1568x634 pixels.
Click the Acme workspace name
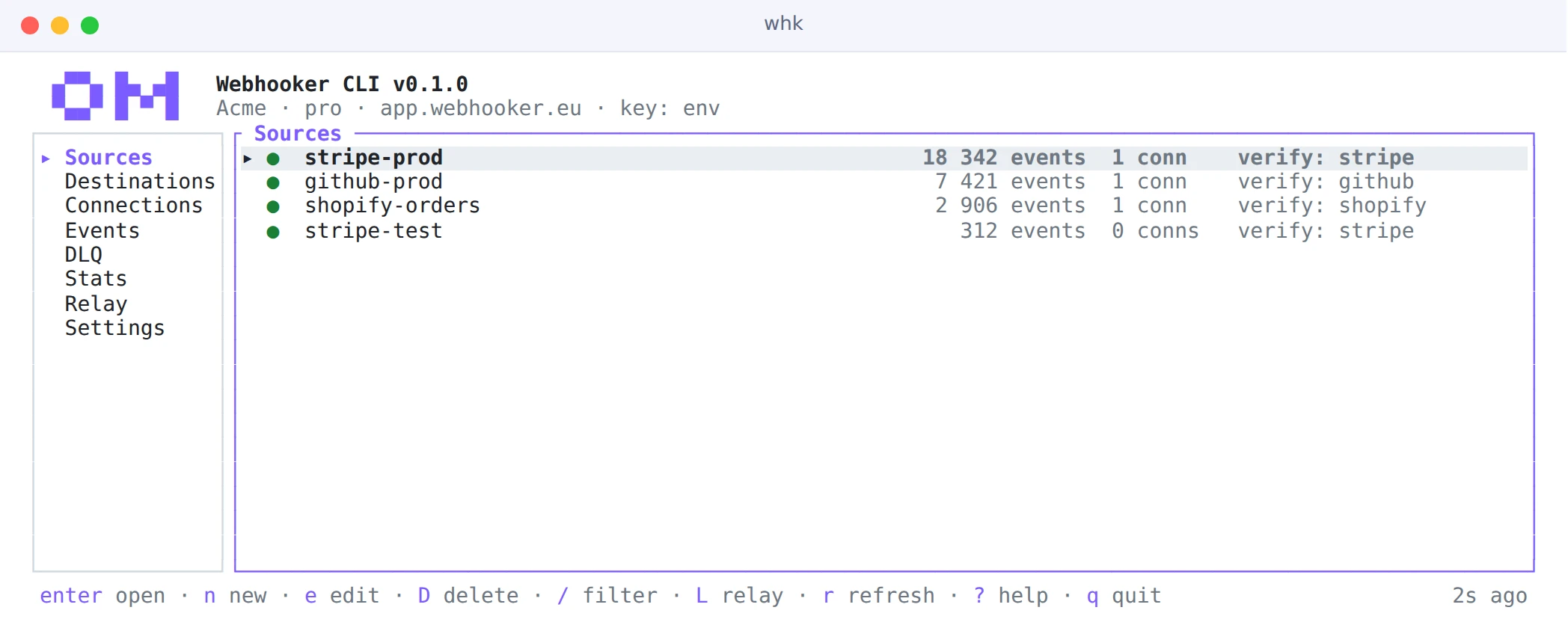point(241,108)
